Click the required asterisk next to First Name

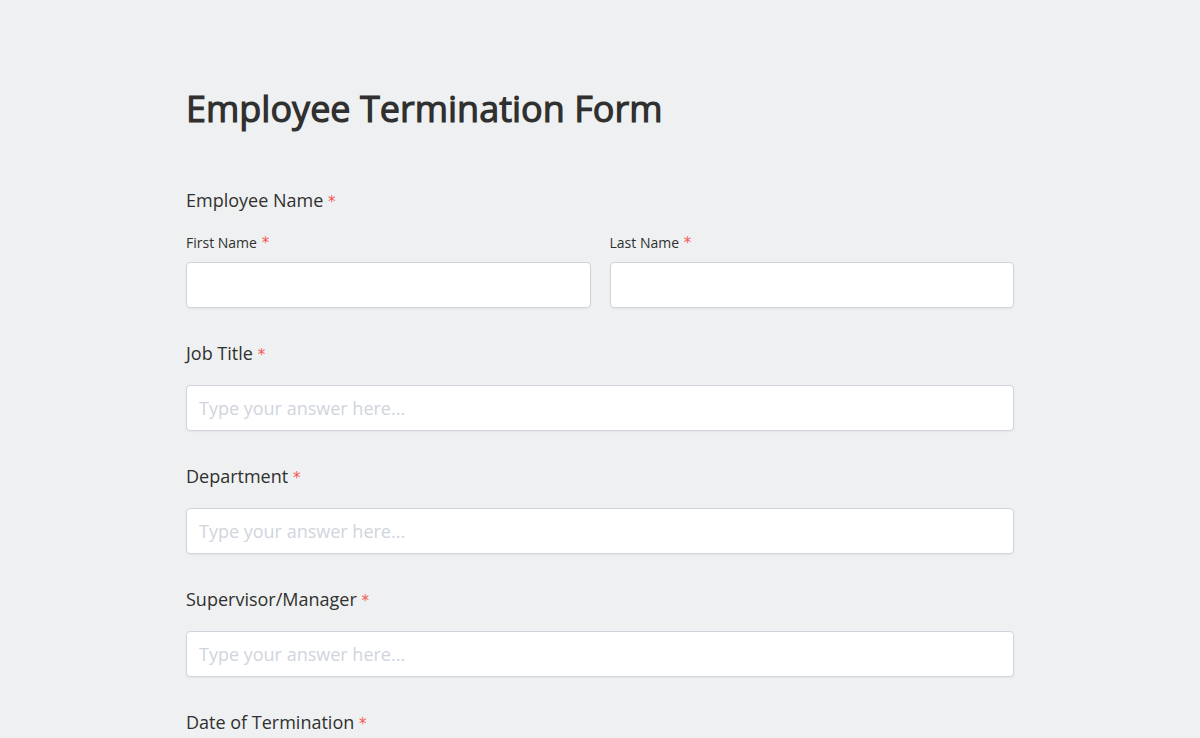point(265,240)
